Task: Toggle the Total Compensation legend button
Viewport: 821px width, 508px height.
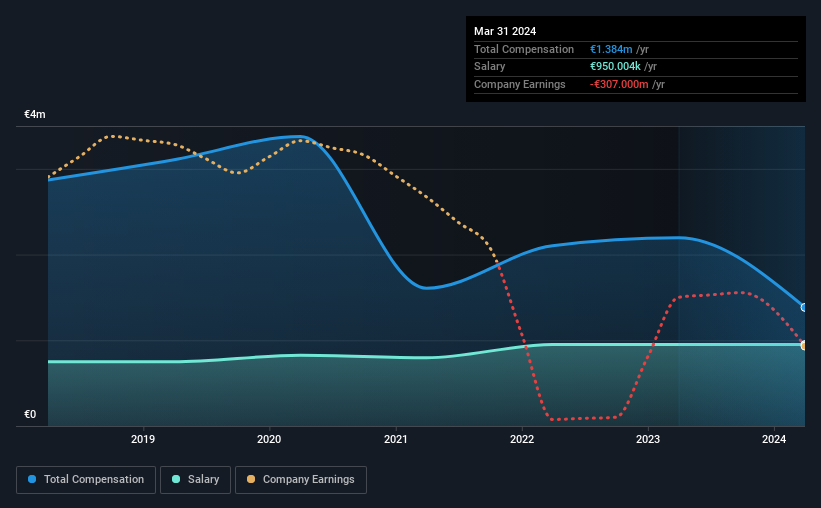Action: (x=86, y=480)
